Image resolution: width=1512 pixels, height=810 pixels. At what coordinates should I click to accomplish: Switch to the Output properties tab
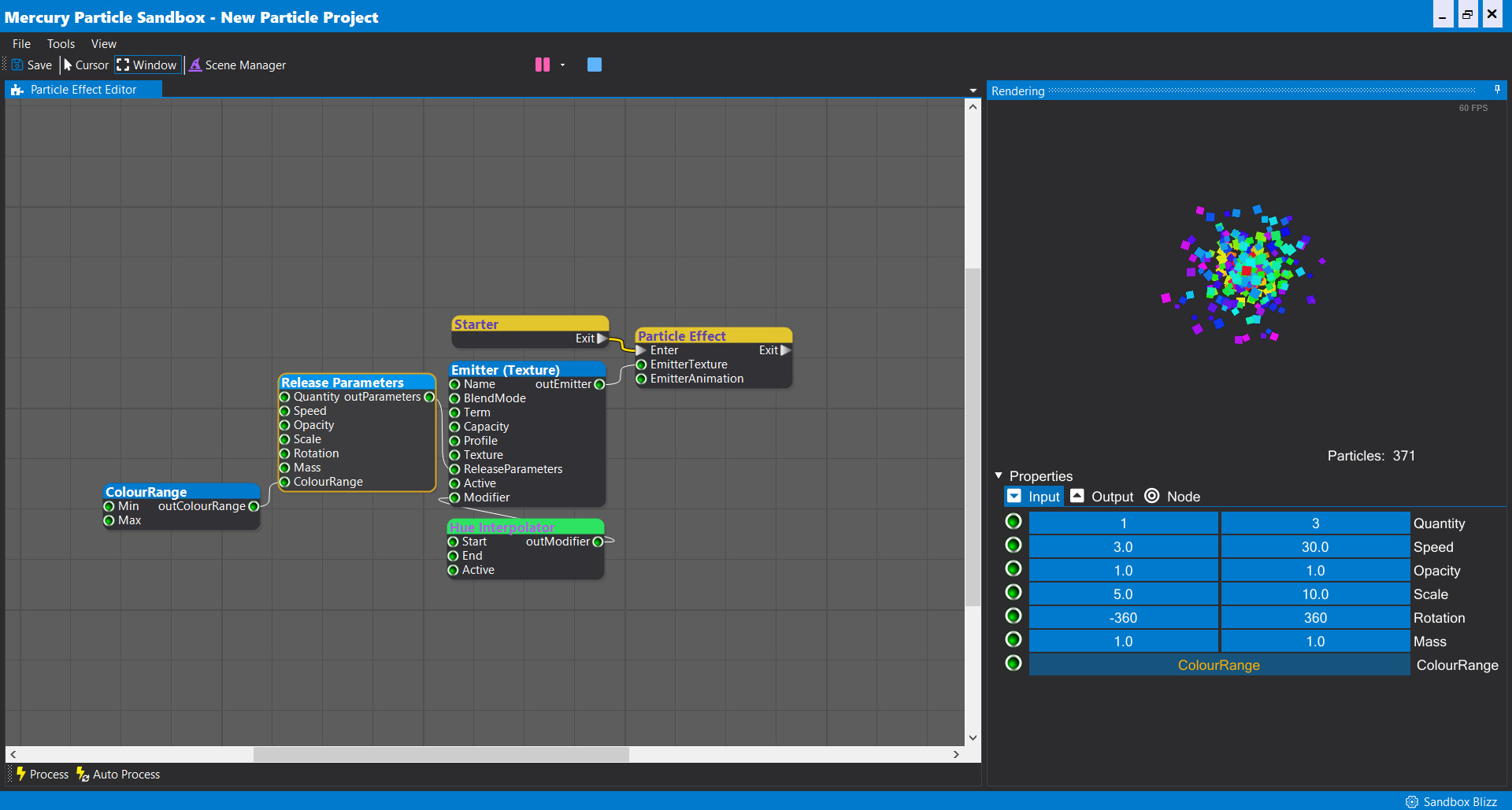tap(1102, 496)
